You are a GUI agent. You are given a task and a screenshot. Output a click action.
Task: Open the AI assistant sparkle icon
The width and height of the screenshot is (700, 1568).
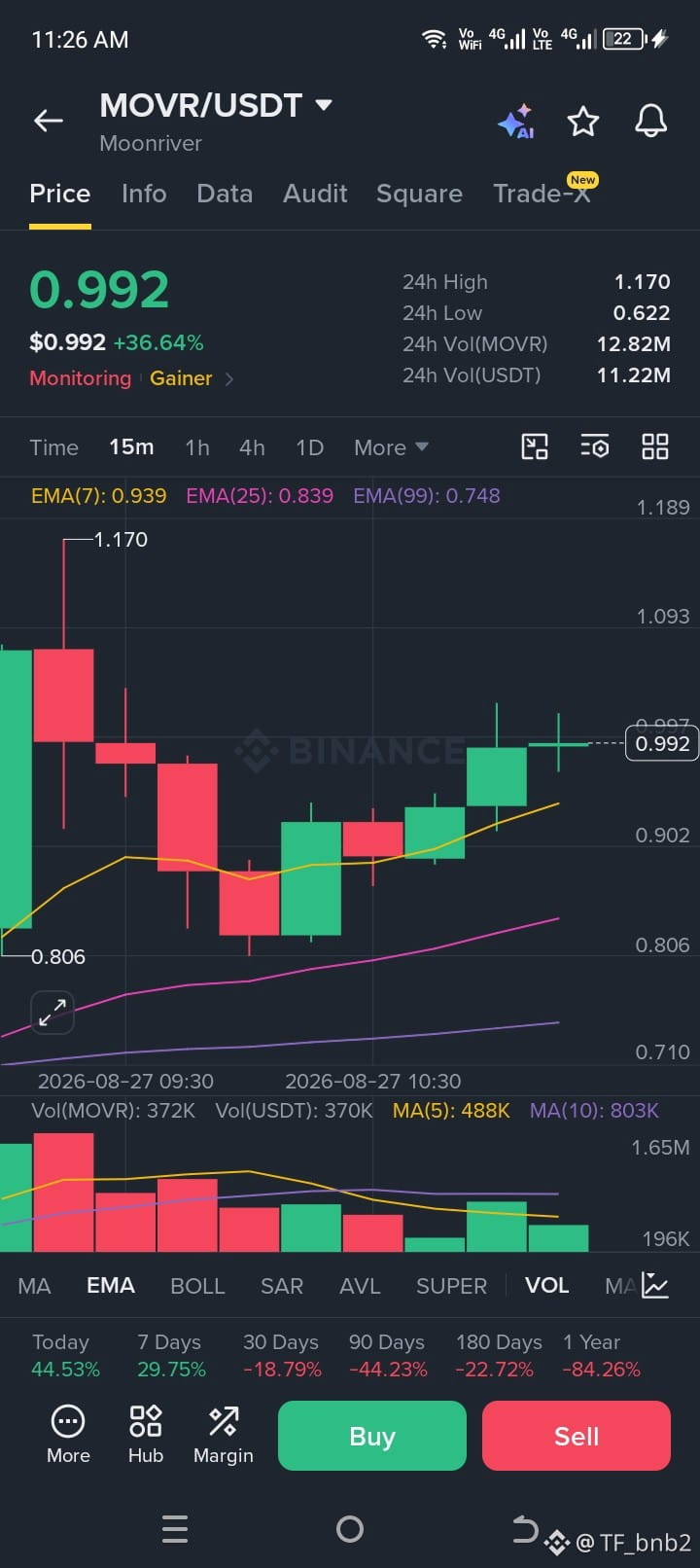516,122
